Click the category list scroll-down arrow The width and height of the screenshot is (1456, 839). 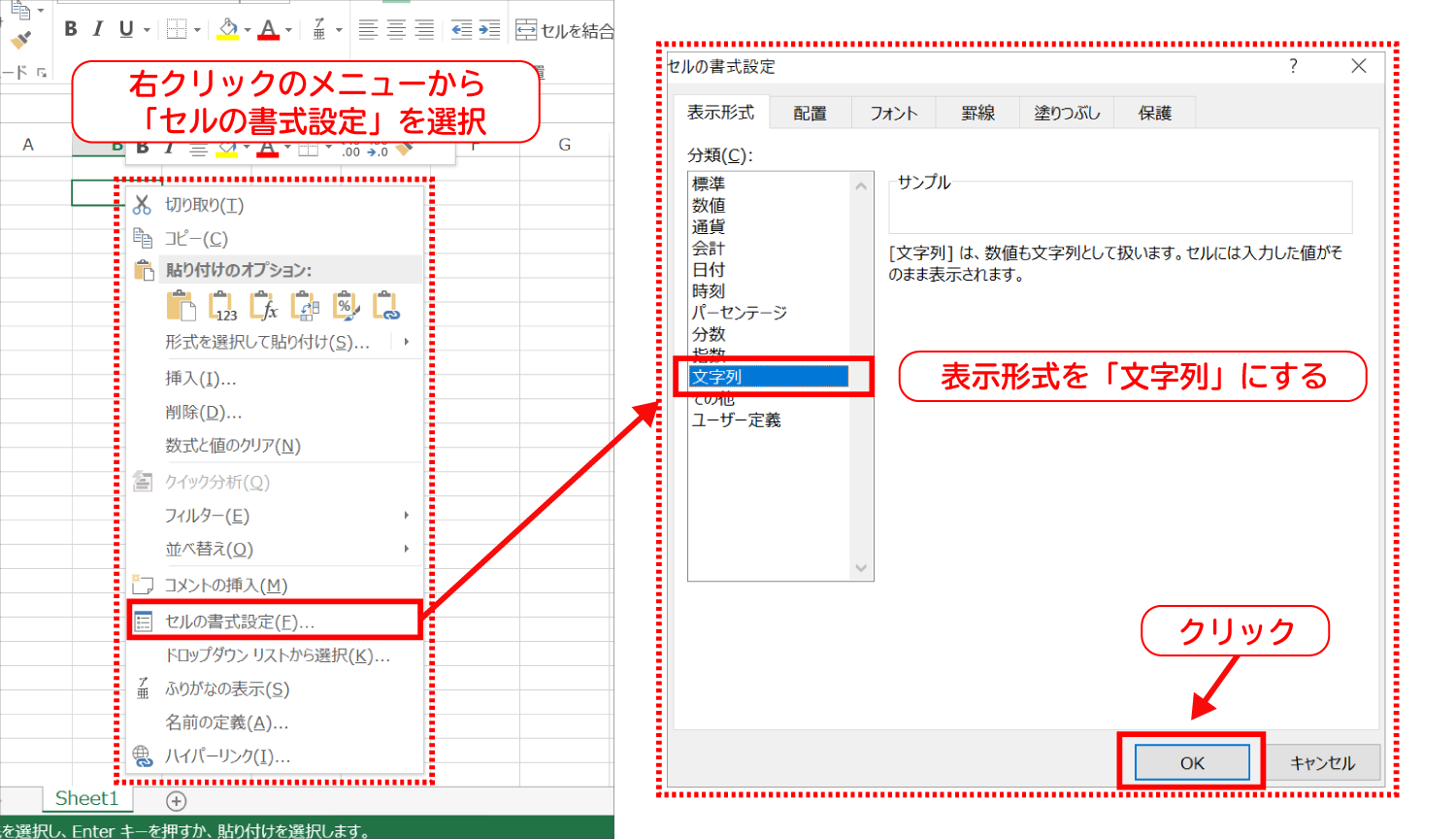pos(861,568)
